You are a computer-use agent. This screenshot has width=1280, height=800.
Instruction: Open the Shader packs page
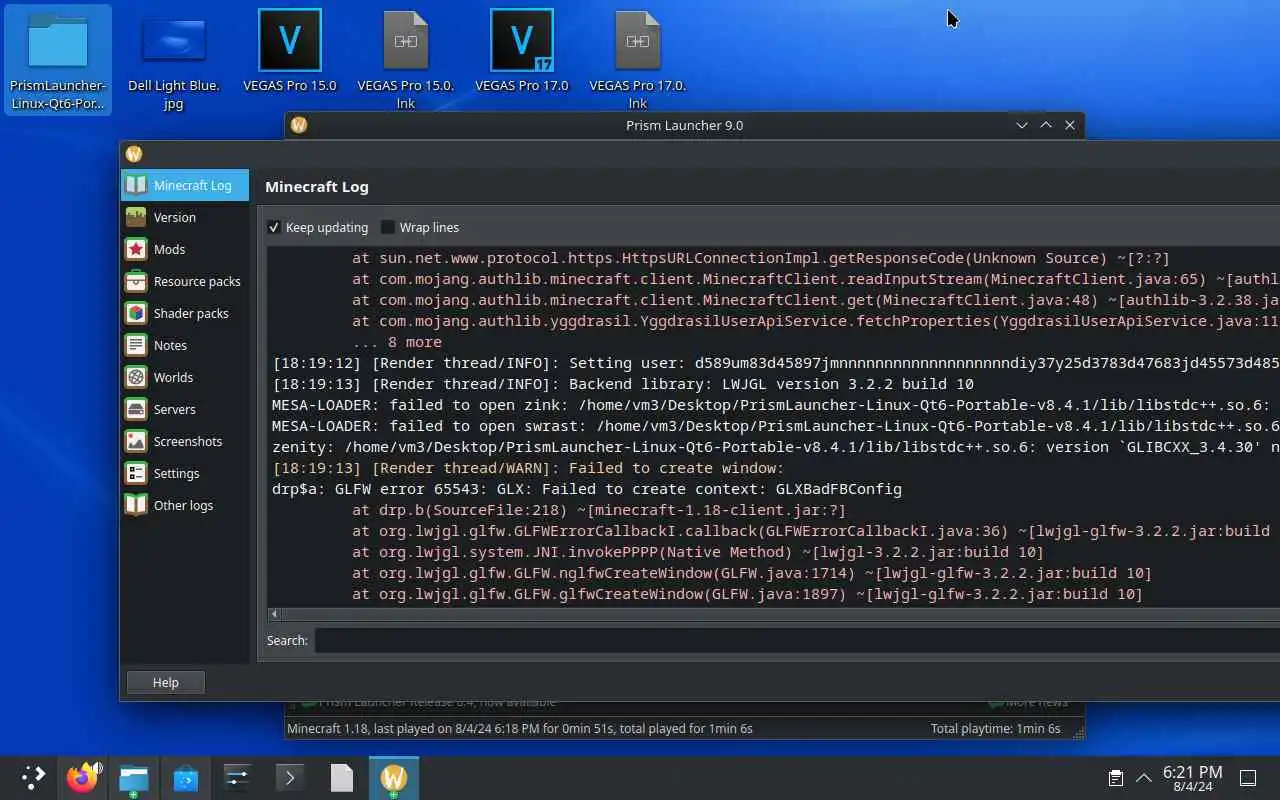pyautogui.click(x=185, y=313)
